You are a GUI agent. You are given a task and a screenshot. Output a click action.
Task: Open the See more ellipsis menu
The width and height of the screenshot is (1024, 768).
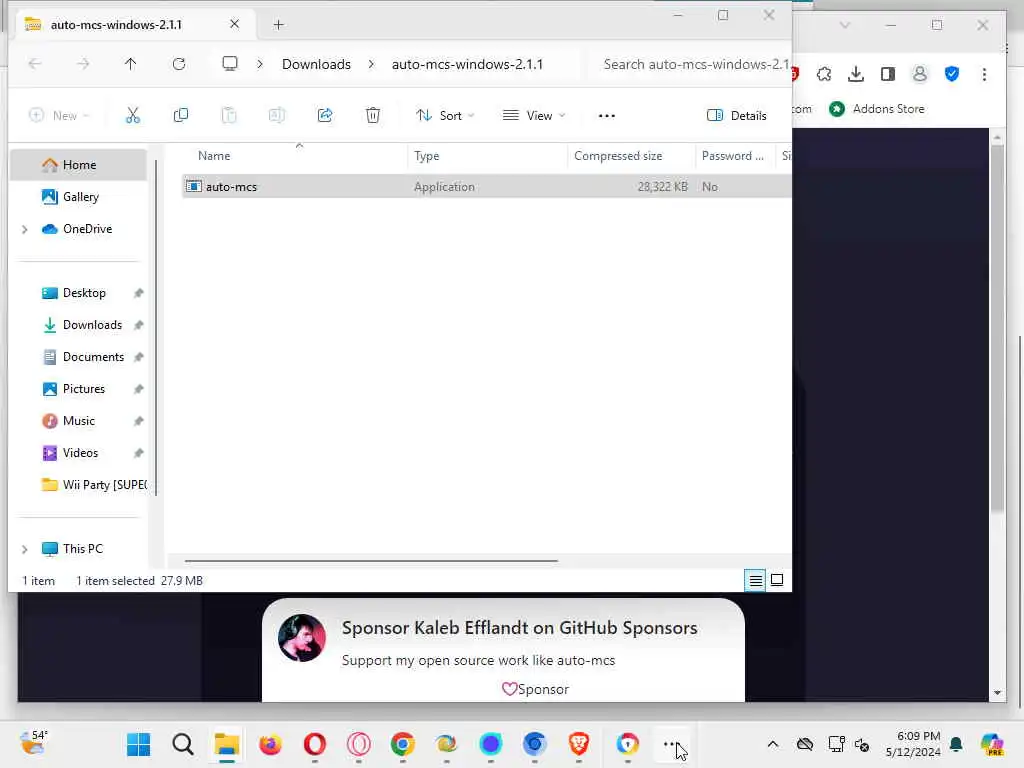(607, 116)
